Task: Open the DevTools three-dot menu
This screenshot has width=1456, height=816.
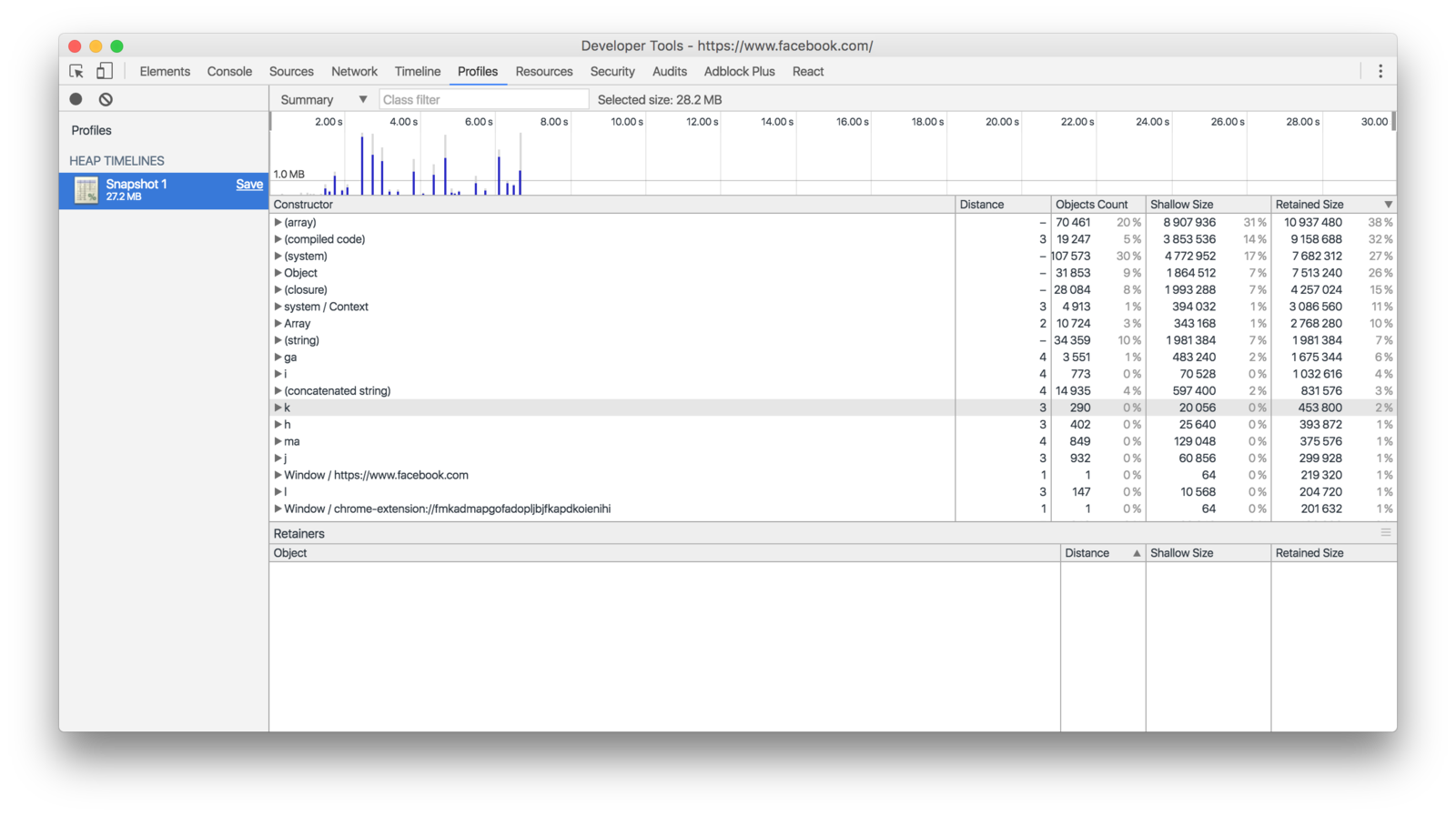Action: 1380,71
